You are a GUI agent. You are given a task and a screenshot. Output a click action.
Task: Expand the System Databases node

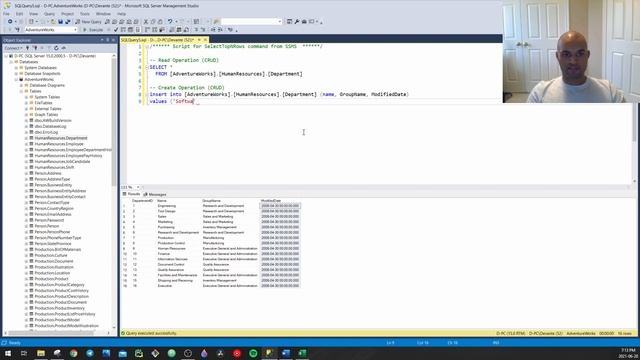click(16, 68)
